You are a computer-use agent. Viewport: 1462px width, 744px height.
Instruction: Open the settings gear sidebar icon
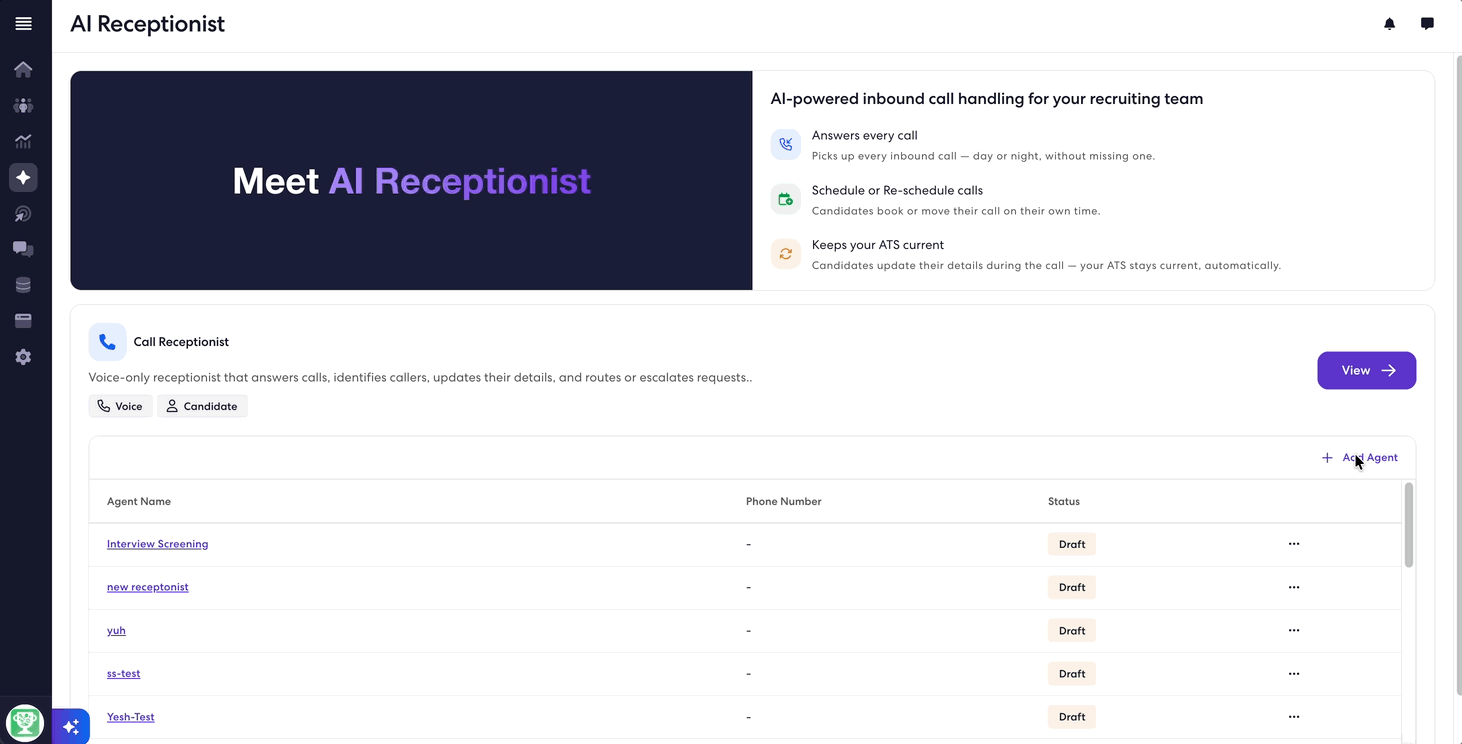point(23,357)
